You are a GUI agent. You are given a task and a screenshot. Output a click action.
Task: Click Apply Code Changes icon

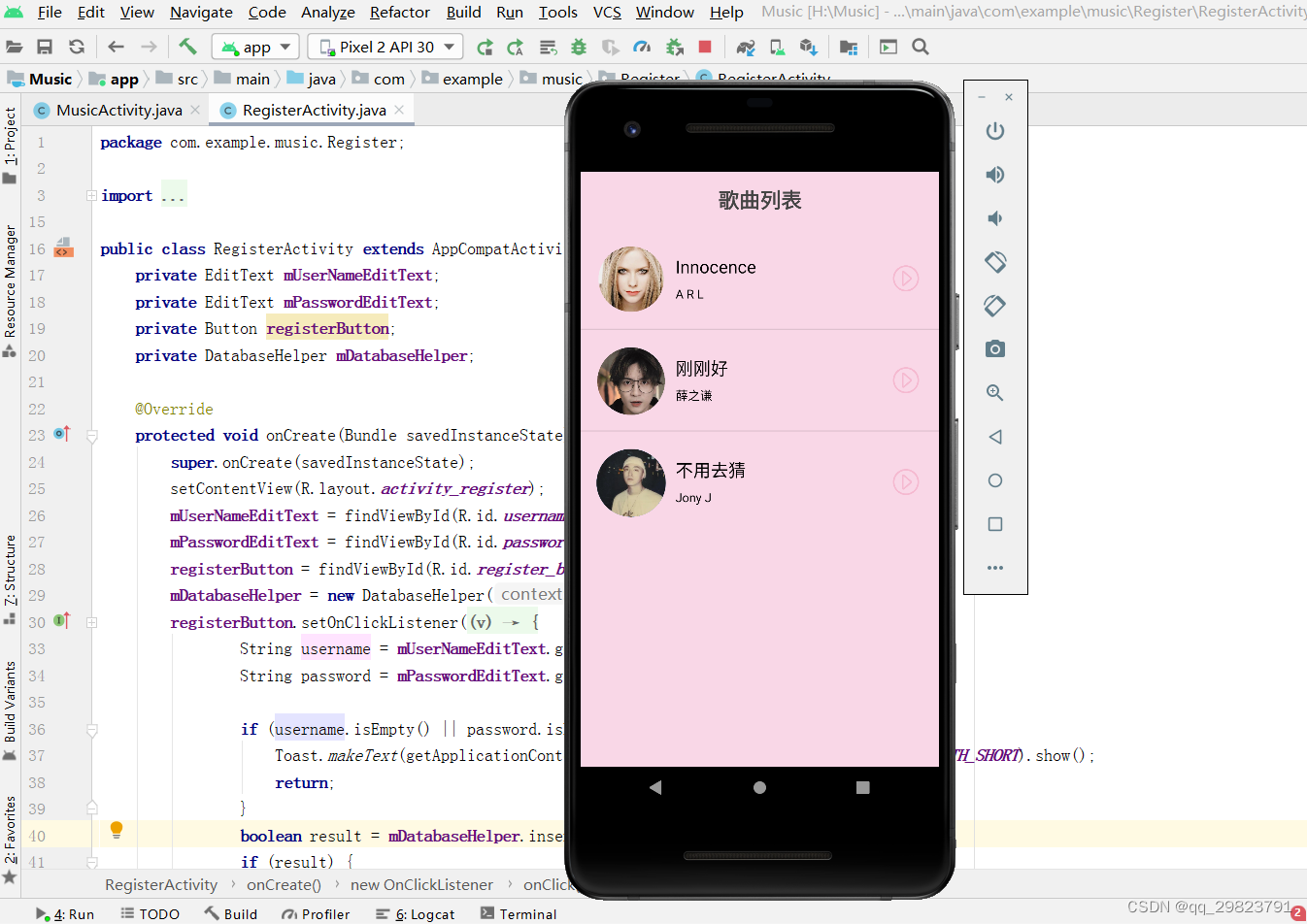coord(516,47)
